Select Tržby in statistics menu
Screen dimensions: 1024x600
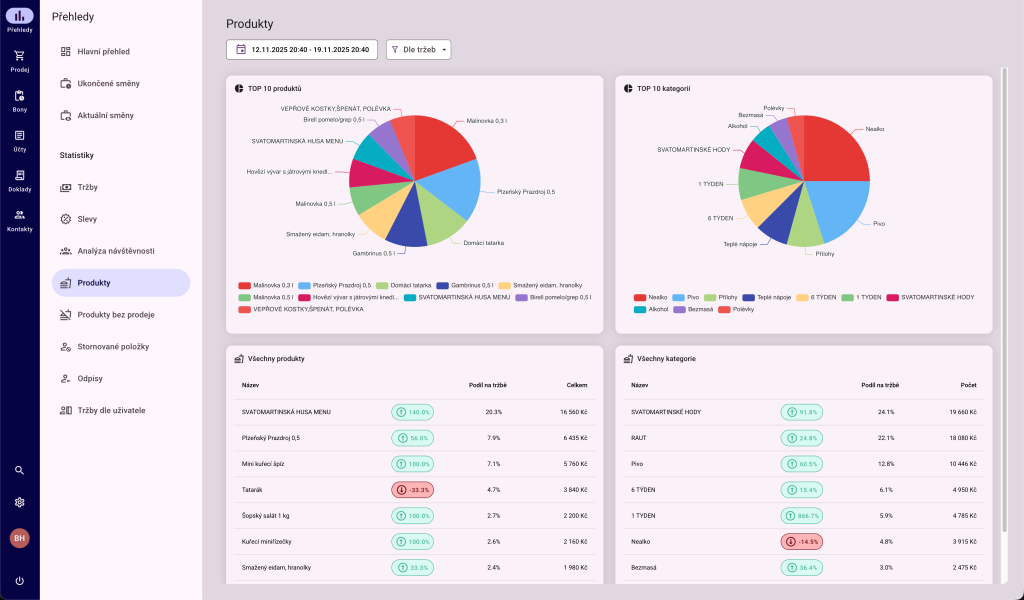tap(88, 187)
